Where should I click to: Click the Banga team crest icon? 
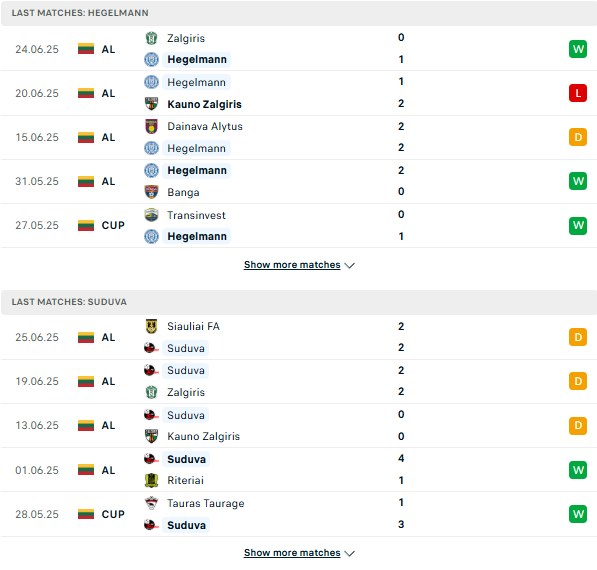click(x=152, y=192)
